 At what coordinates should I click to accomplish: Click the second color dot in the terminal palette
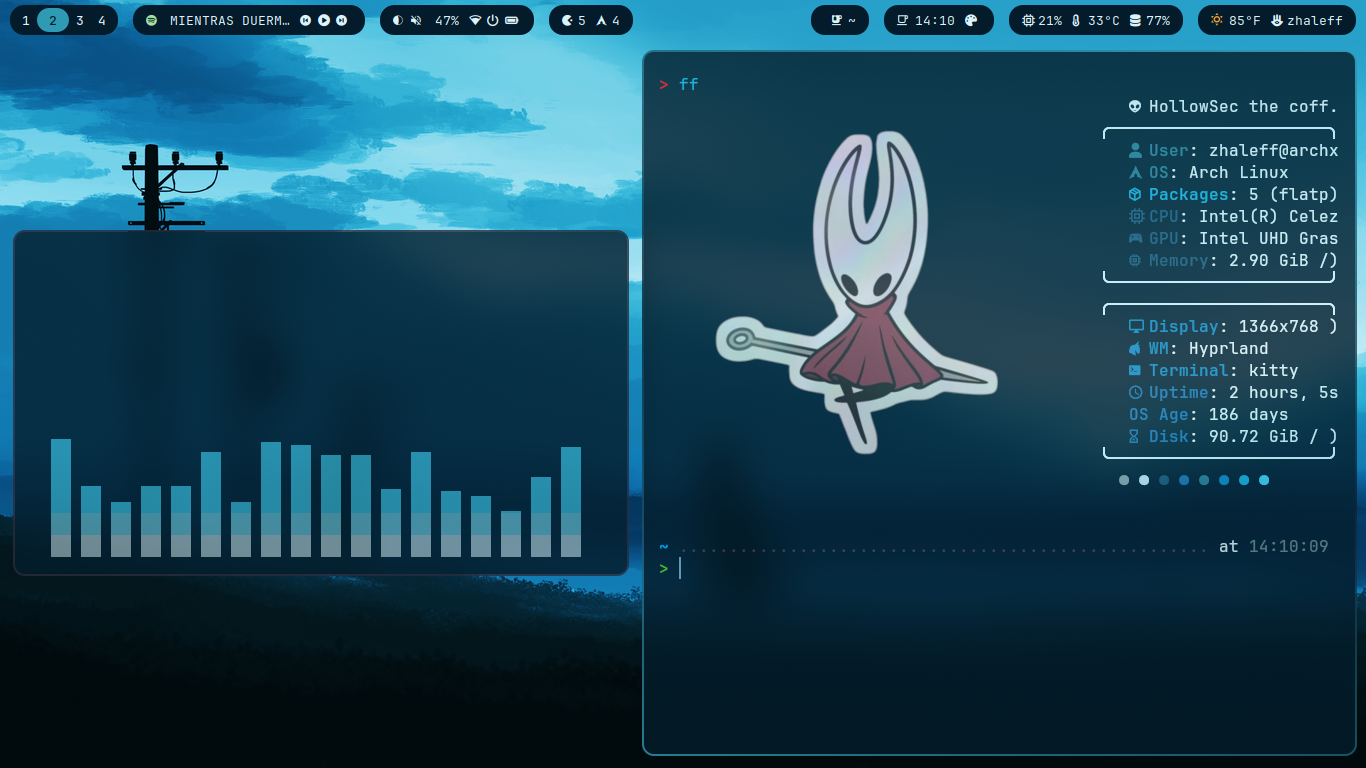1144,480
